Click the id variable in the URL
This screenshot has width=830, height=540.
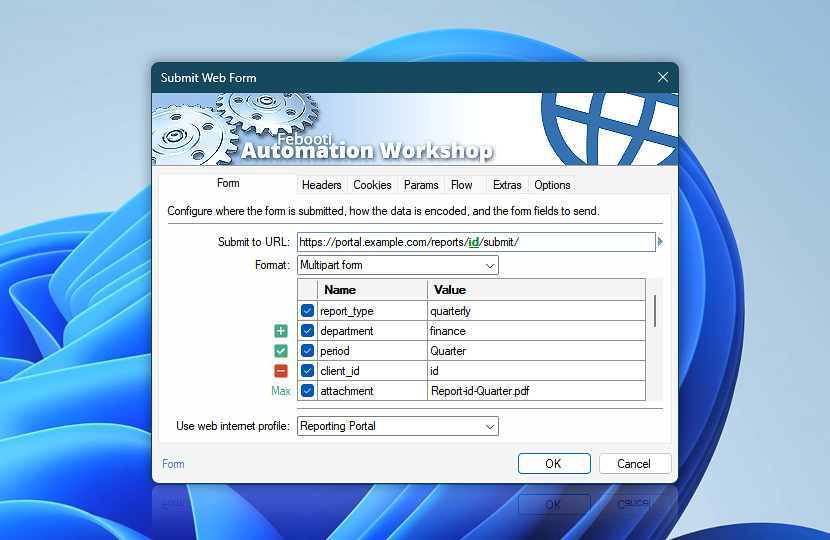tap(474, 242)
